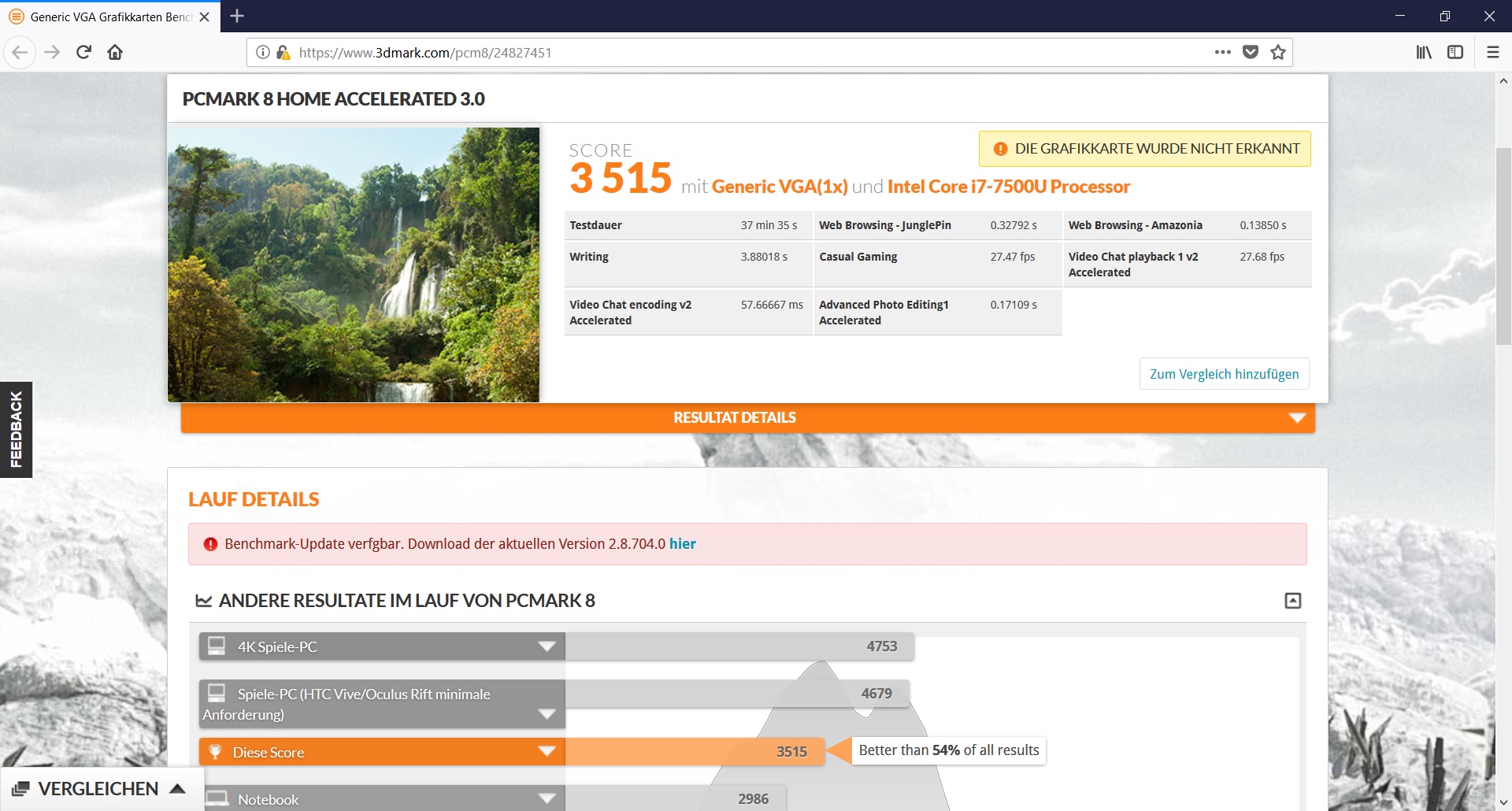
Task: Click the site permissions lock warning icon
Action: click(283, 53)
